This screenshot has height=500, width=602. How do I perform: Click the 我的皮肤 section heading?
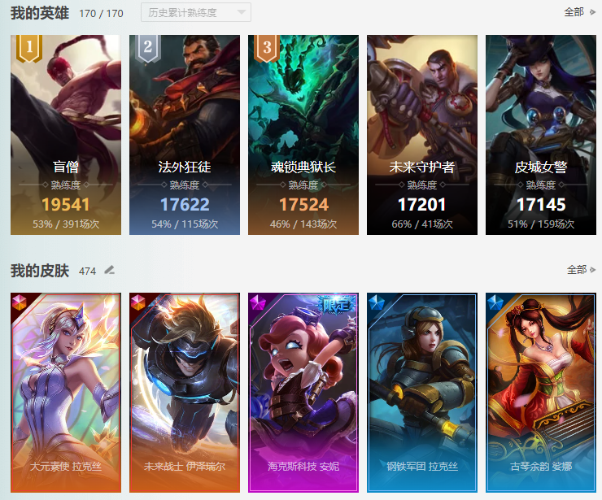tap(40, 270)
